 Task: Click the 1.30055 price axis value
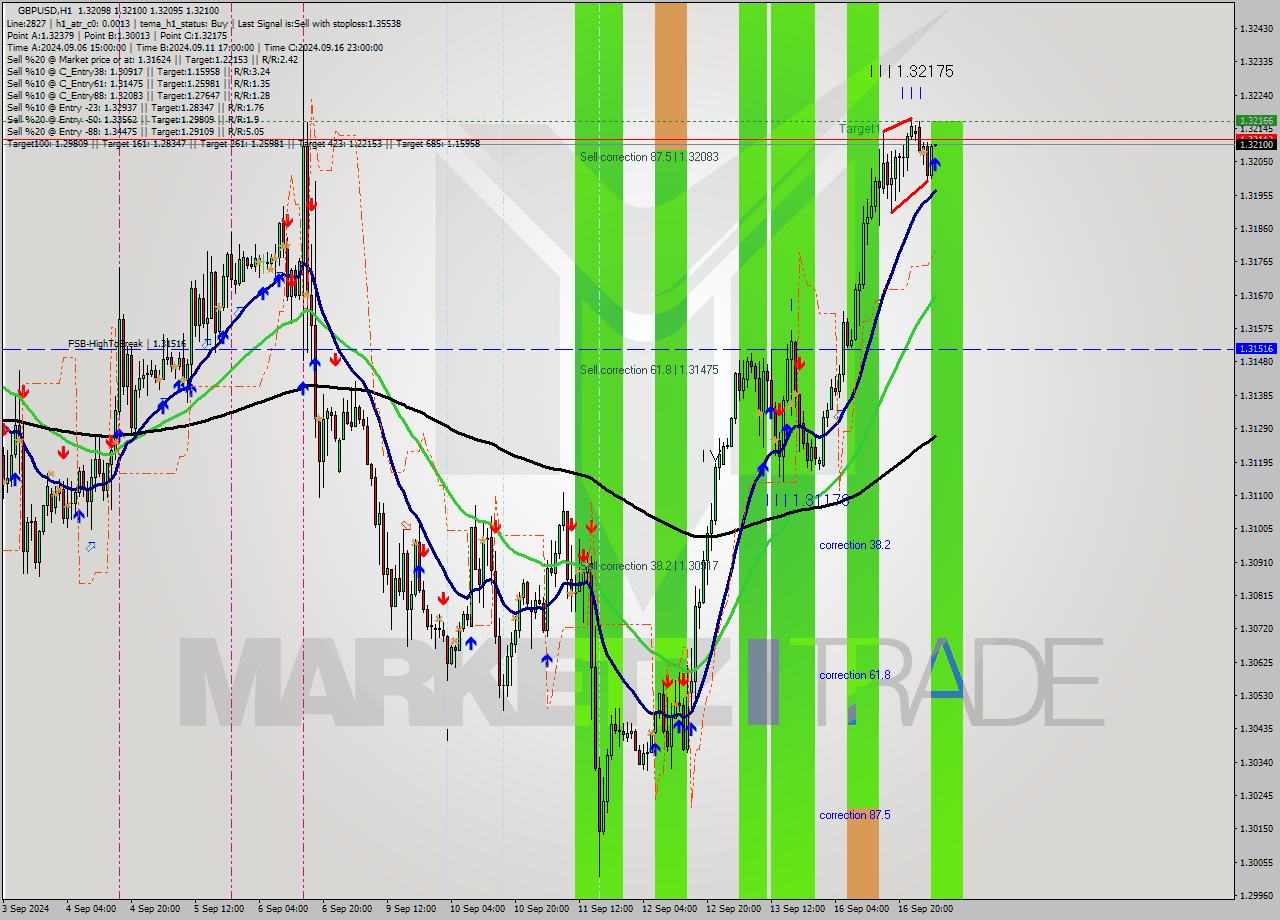(x=1256, y=862)
